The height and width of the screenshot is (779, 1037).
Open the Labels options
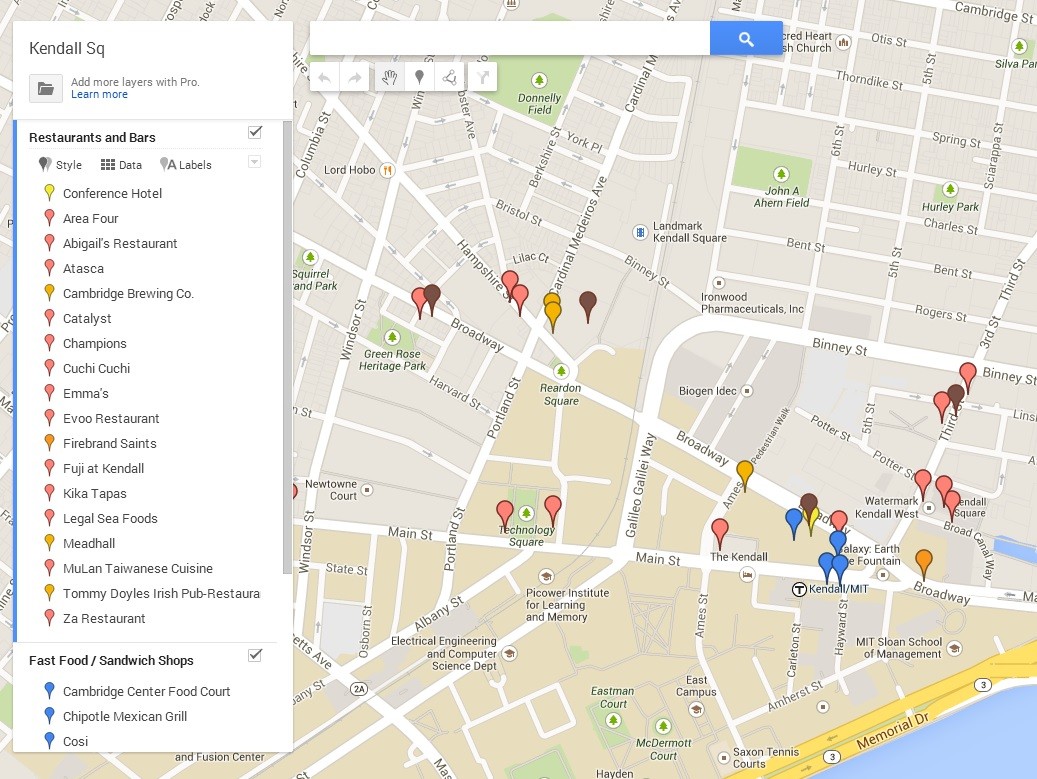186,165
